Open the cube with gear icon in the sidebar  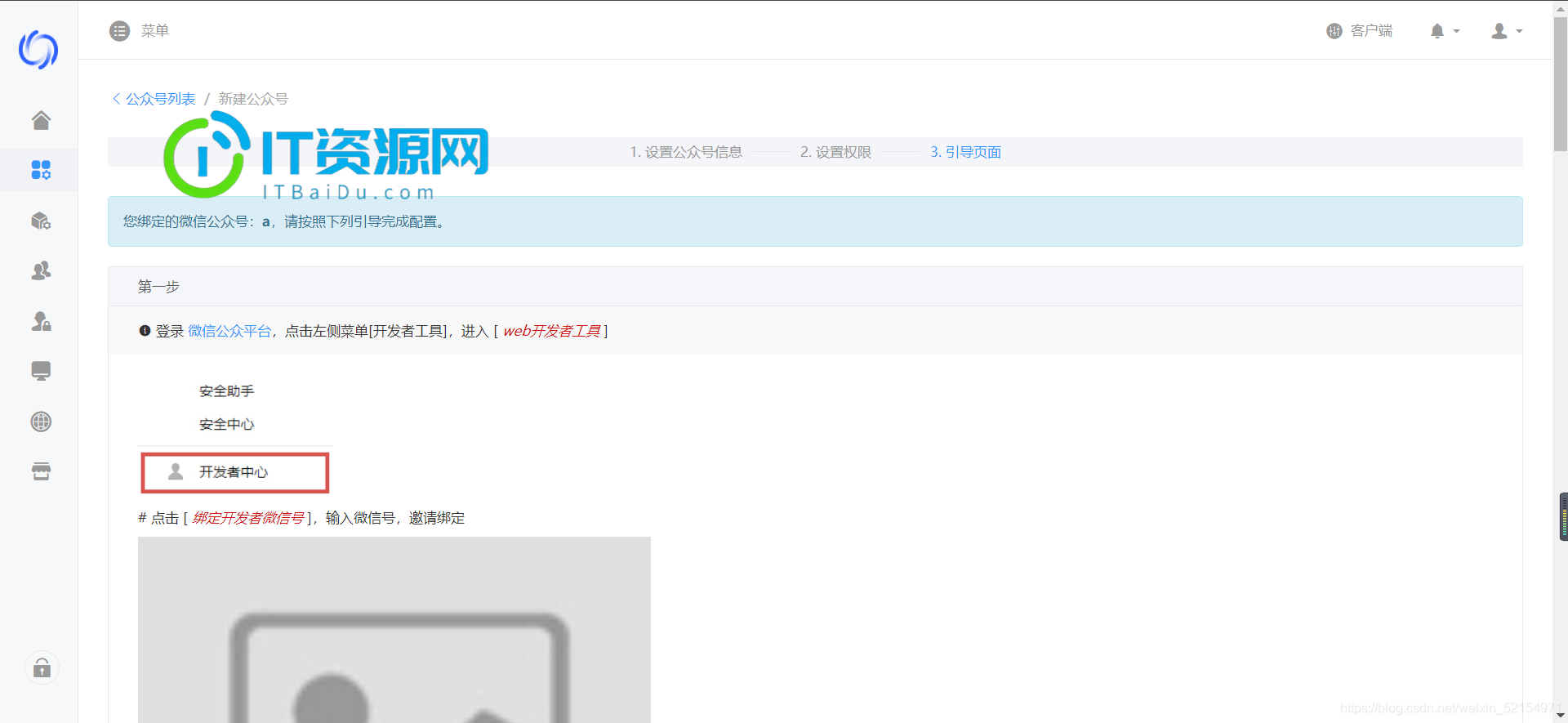[41, 221]
